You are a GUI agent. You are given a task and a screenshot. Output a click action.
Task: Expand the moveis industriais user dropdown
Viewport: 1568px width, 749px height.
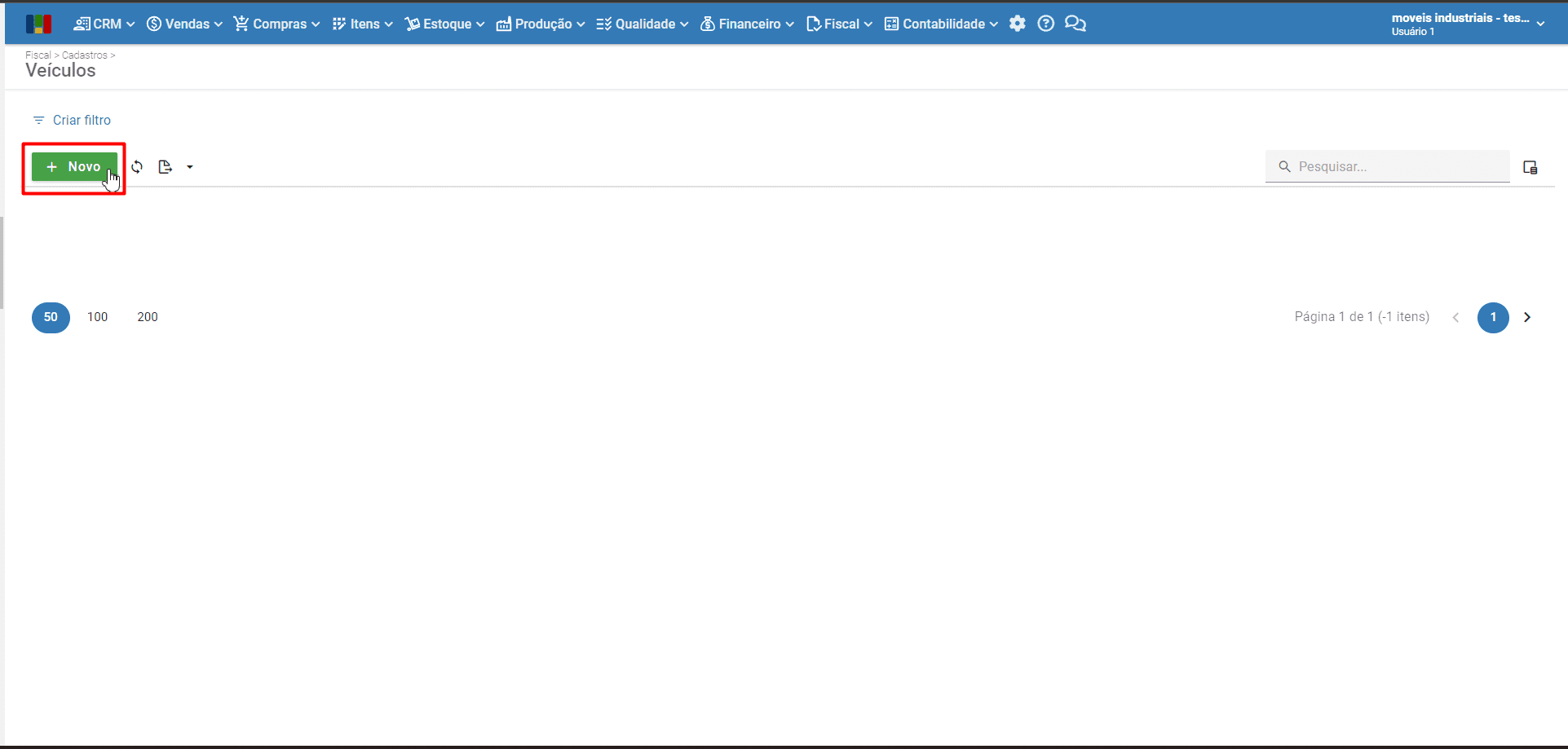1468,24
